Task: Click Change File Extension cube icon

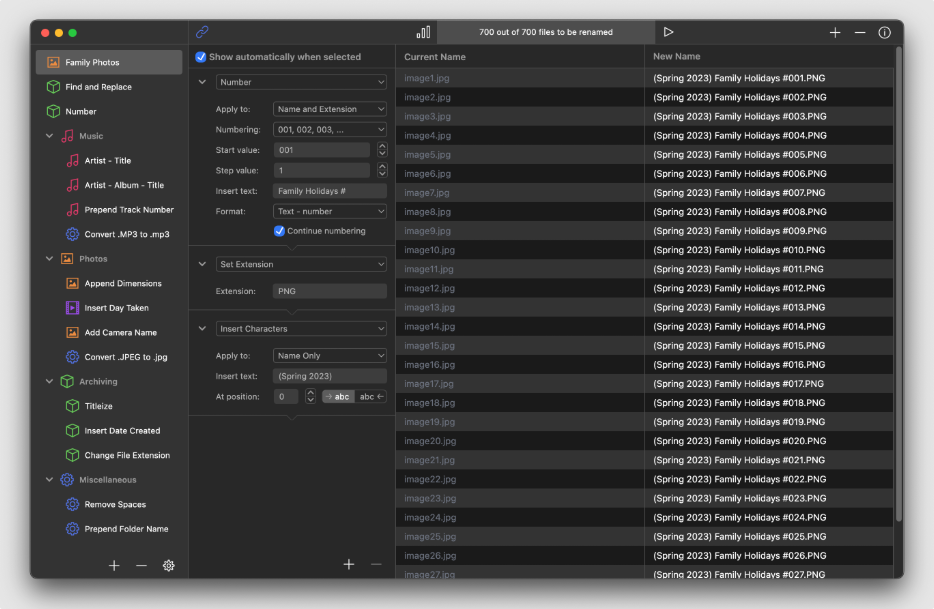Action: (x=73, y=455)
